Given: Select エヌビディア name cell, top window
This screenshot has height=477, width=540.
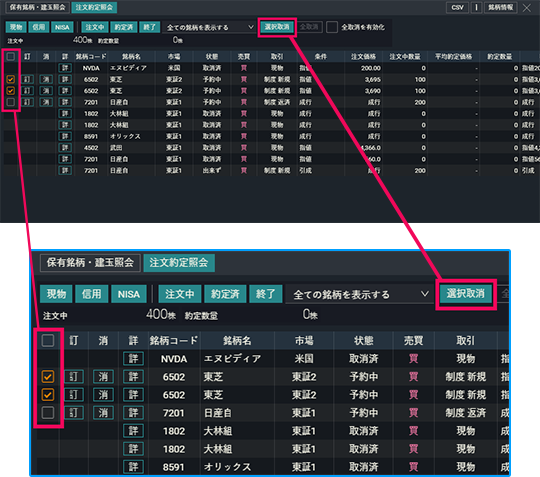Looking at the screenshot, I should [x=128, y=68].
